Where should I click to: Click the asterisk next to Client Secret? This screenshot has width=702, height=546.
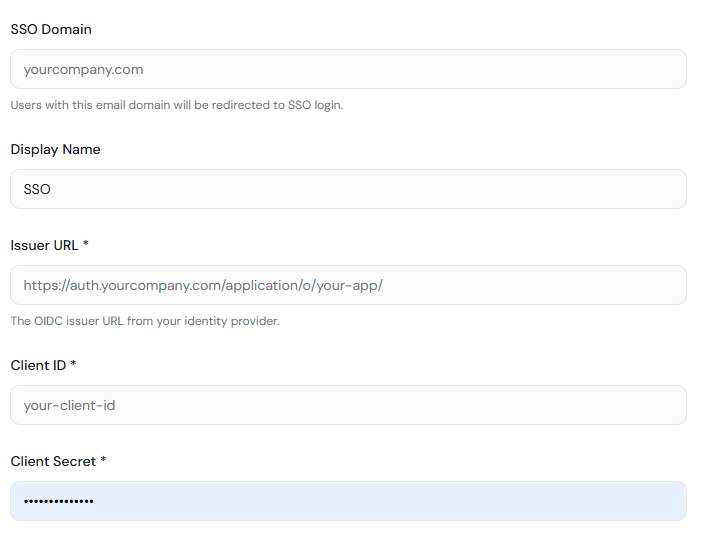[104, 461]
